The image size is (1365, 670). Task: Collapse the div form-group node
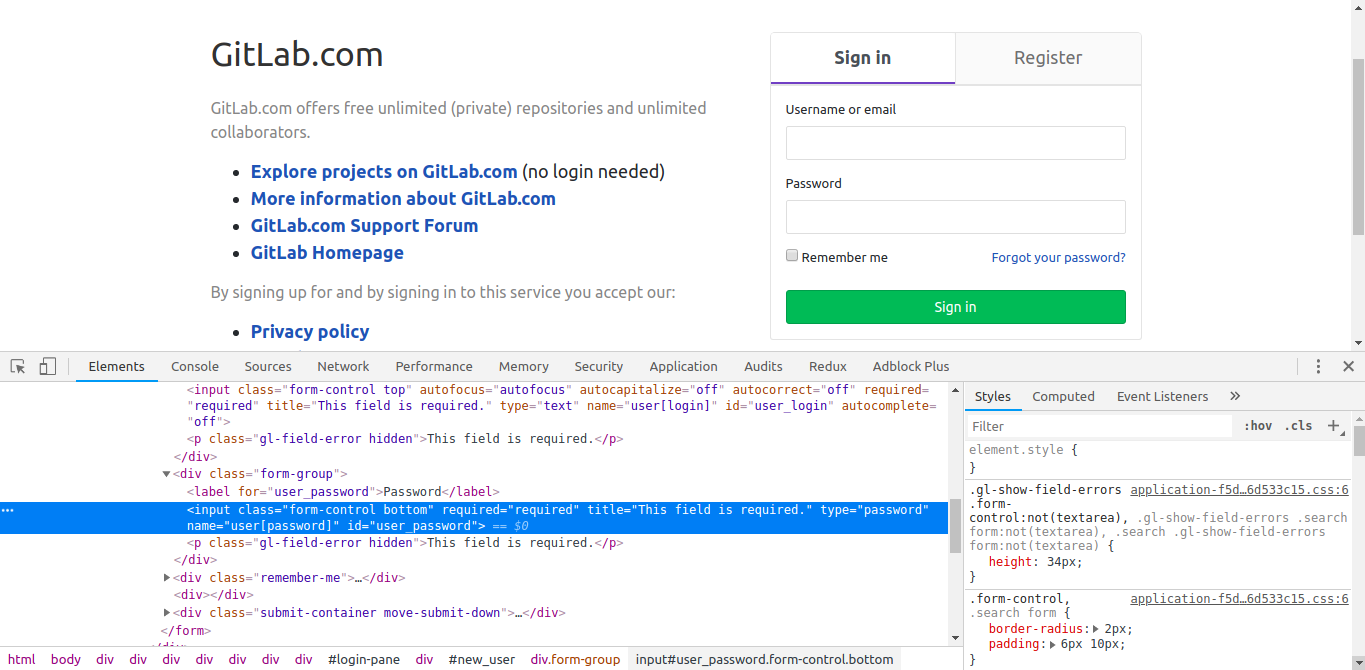point(167,474)
